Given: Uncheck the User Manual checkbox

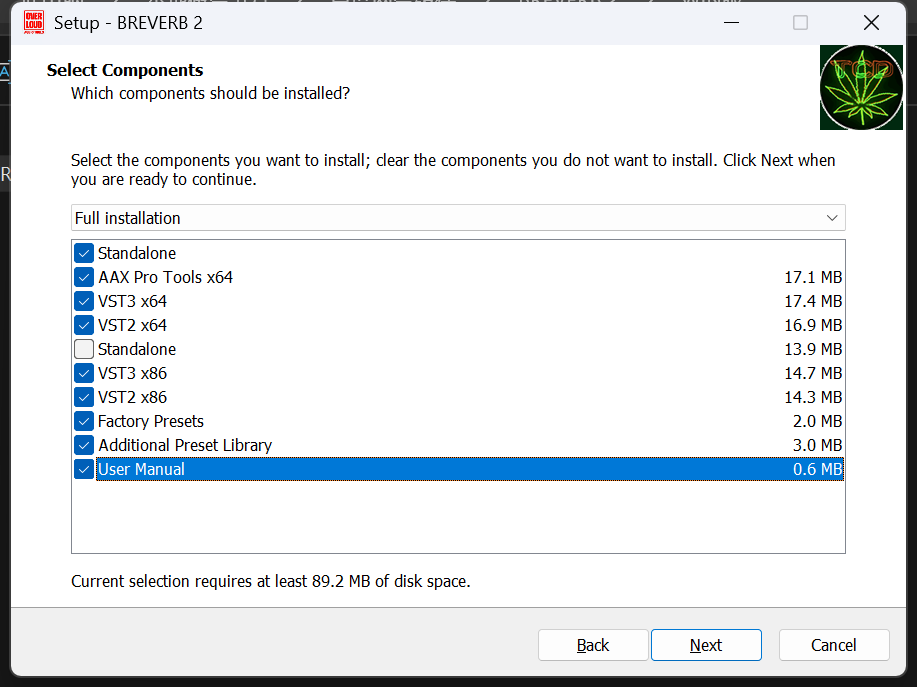Looking at the screenshot, I should [x=84, y=469].
